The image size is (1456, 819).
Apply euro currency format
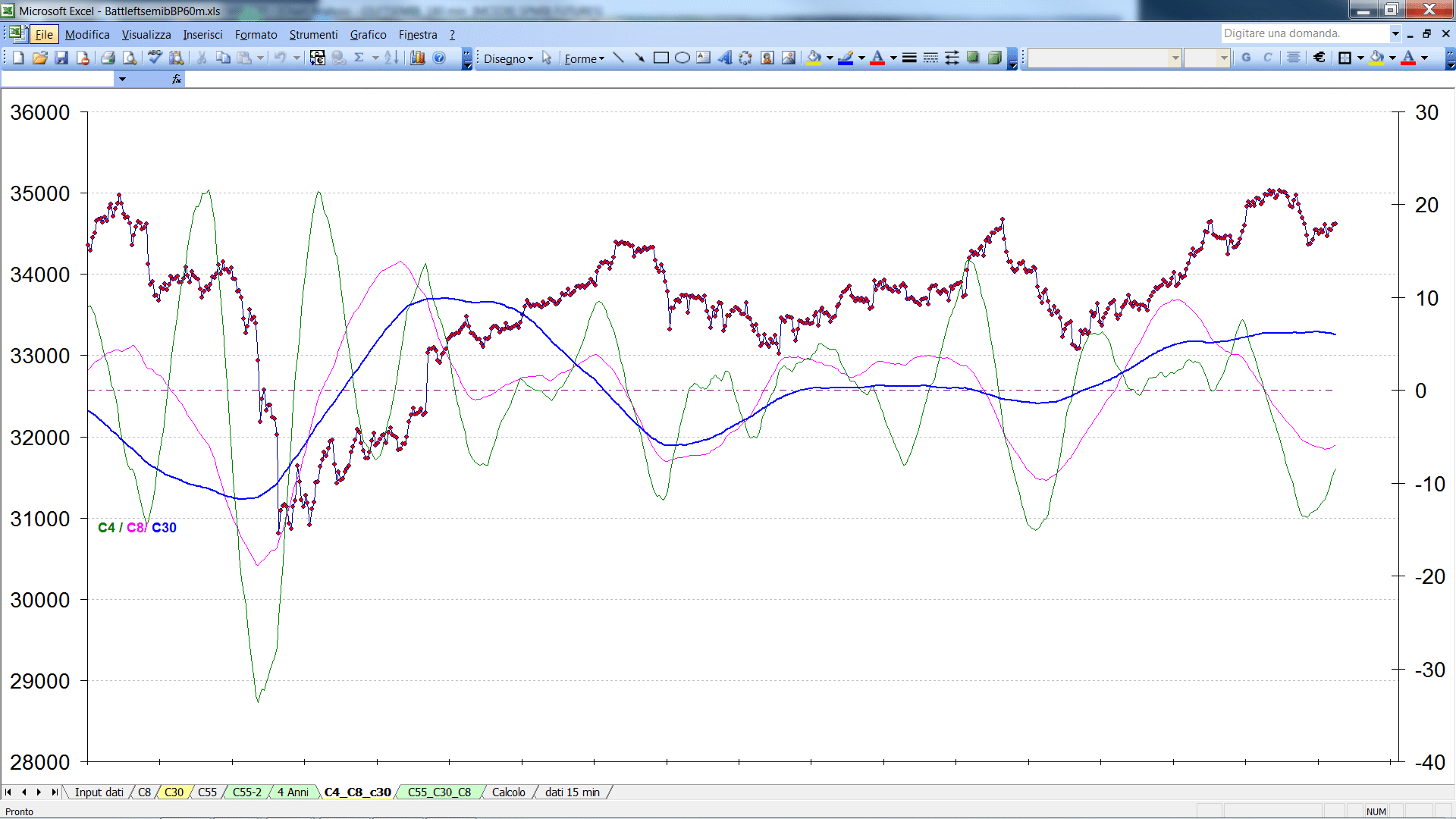point(1319,58)
